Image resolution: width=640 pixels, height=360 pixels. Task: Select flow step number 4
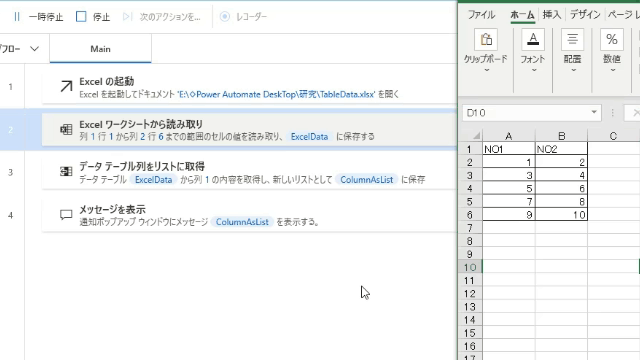point(11,215)
